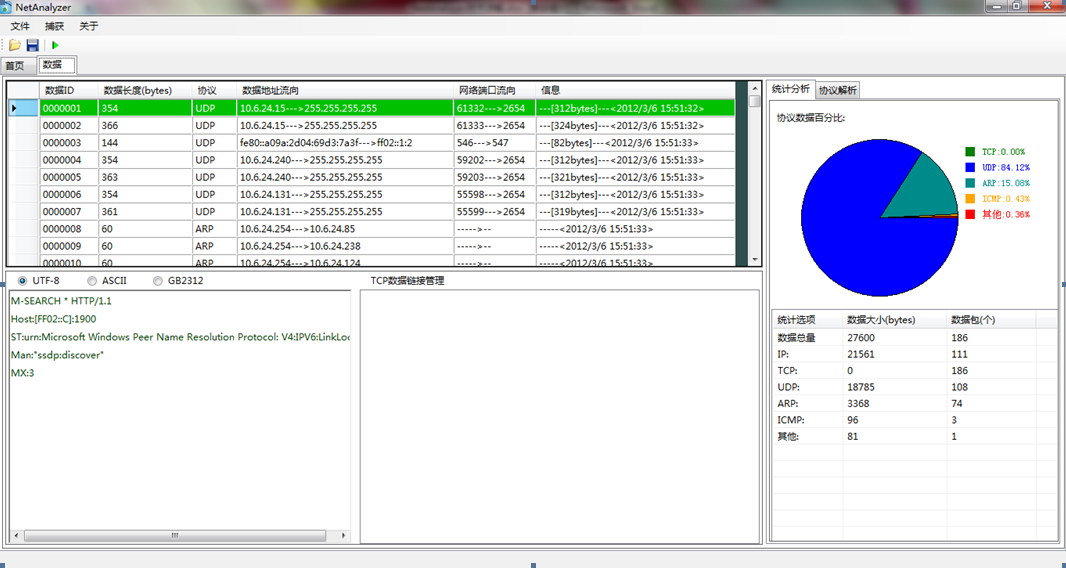Click inside the TCP数据链接管理 list box
This screenshot has width=1066, height=568.
tap(560, 416)
